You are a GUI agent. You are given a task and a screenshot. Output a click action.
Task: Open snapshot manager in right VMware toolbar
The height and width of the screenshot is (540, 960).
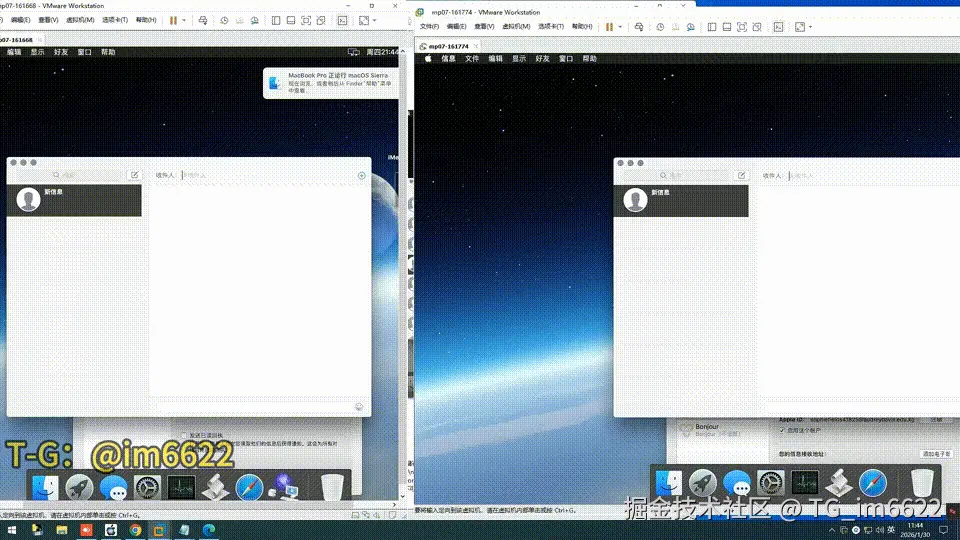690,27
